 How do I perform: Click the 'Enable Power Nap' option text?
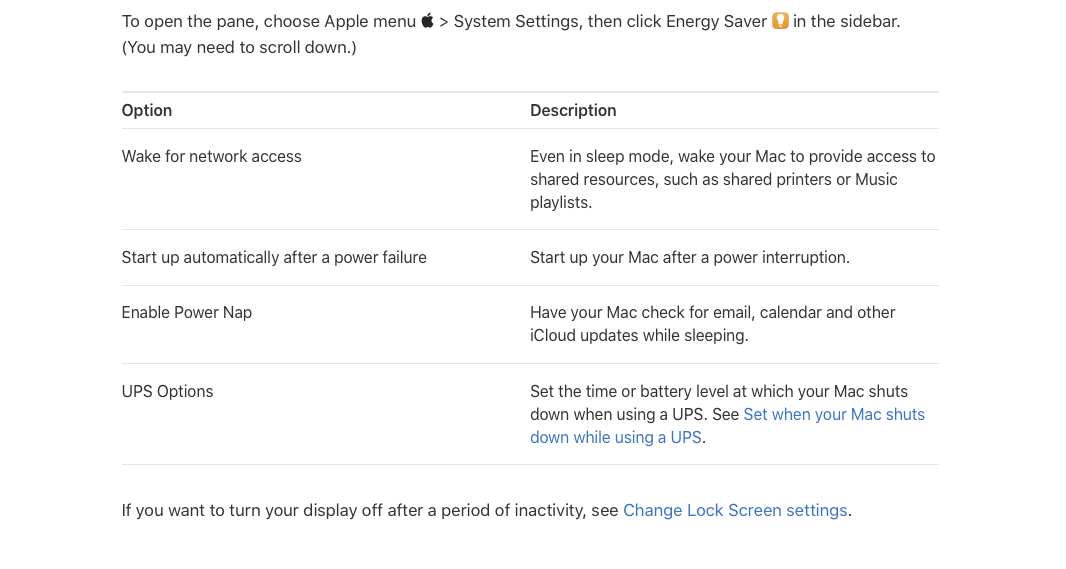click(187, 313)
